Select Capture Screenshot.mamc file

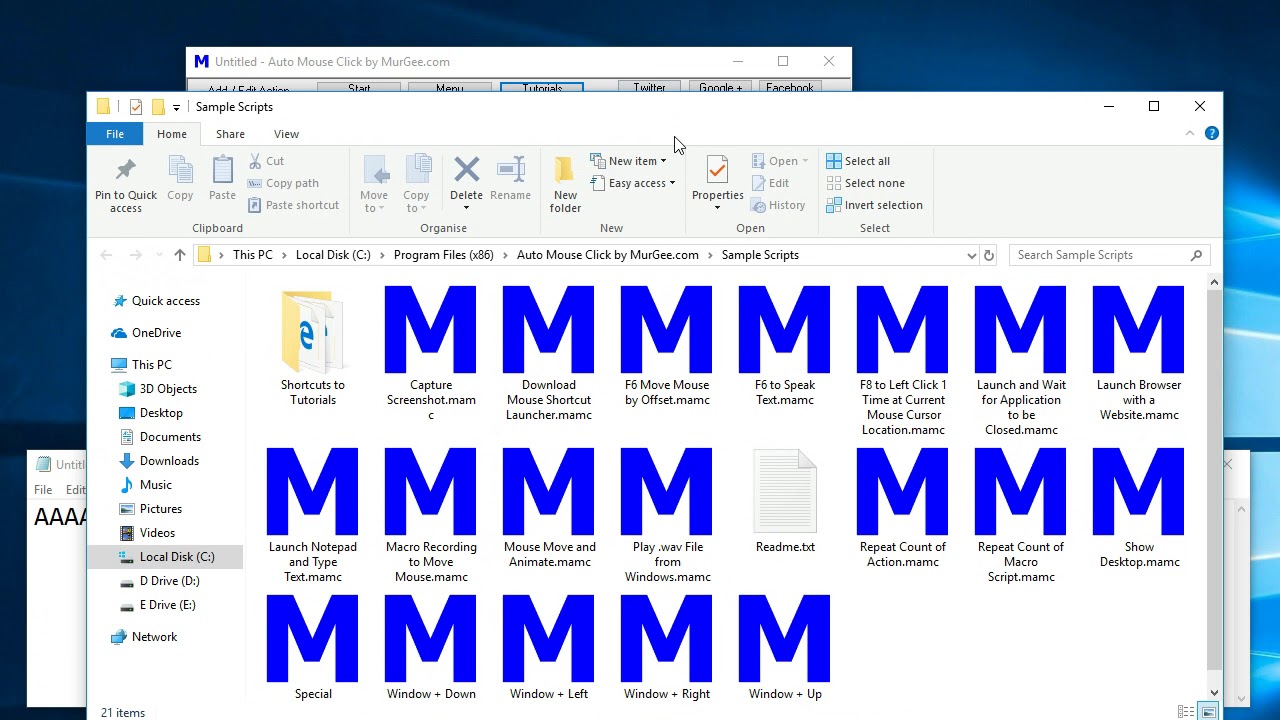tap(431, 353)
